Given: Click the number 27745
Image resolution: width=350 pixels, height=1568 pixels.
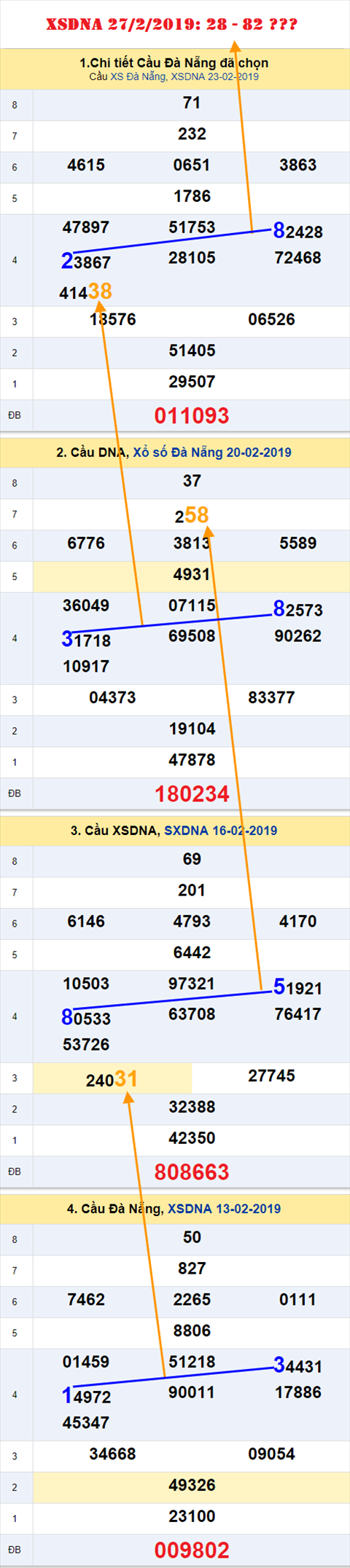Looking at the screenshot, I should pos(271,1075).
